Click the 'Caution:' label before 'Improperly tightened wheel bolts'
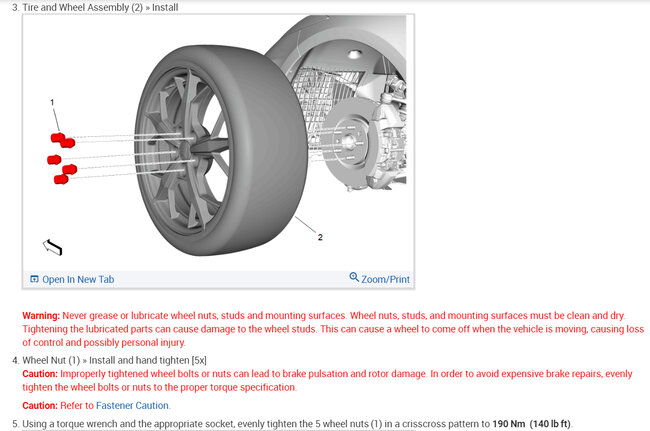650x431 pixels. click(40, 374)
